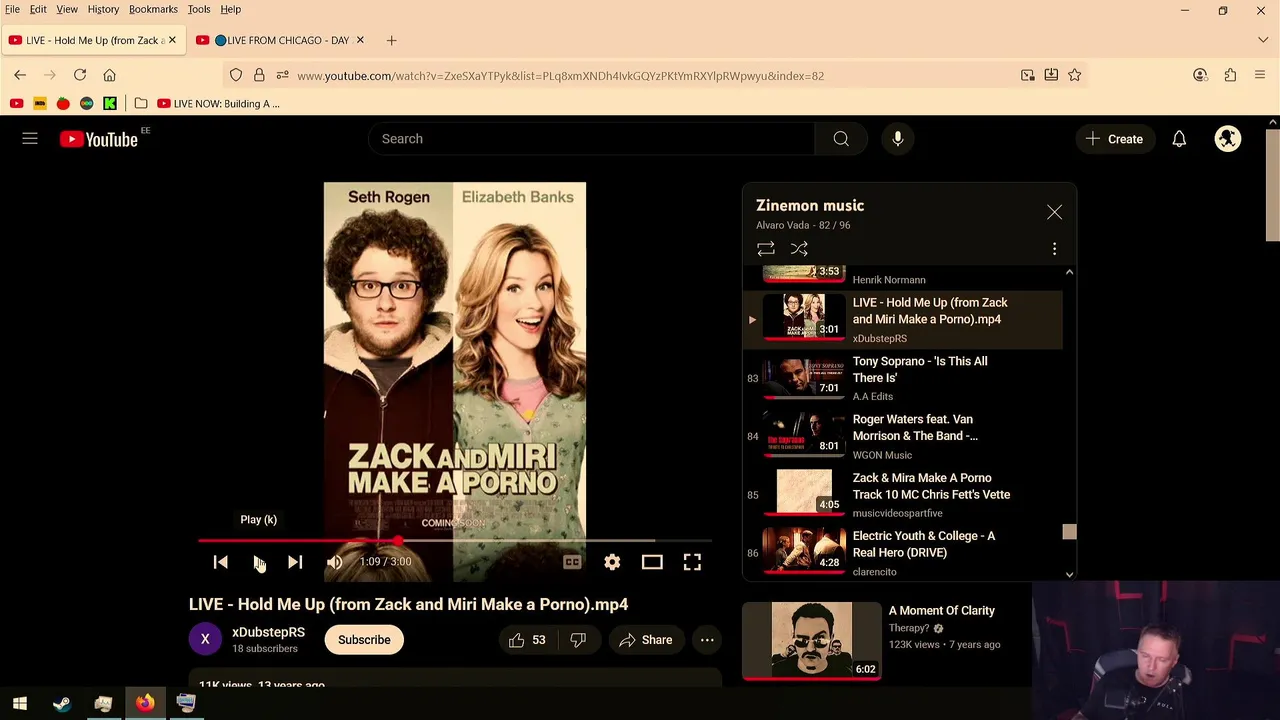Open the Bookmarks menu
The height and width of the screenshot is (720, 1280).
153,9
